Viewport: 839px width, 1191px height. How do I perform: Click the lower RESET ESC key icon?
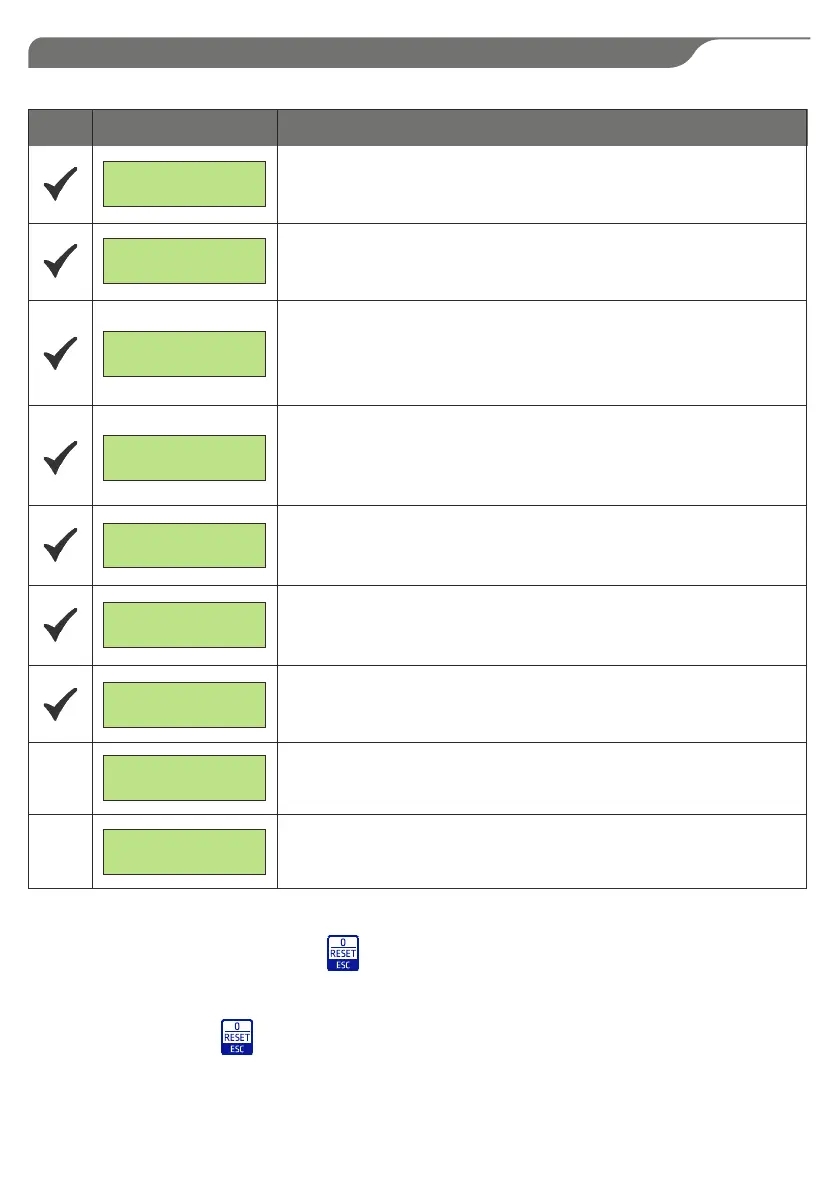[x=237, y=1037]
